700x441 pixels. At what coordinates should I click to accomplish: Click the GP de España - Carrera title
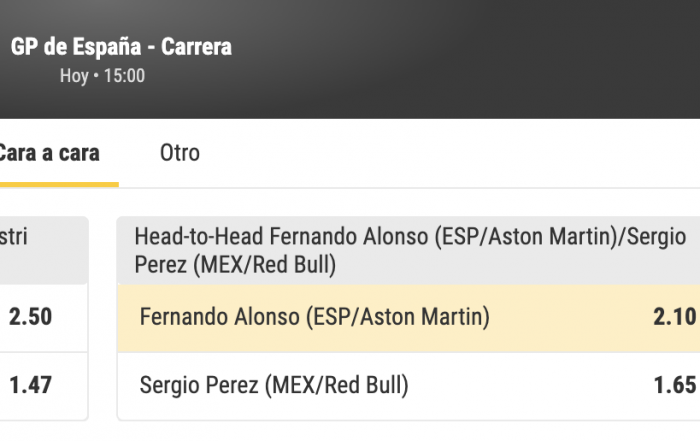(x=121, y=46)
